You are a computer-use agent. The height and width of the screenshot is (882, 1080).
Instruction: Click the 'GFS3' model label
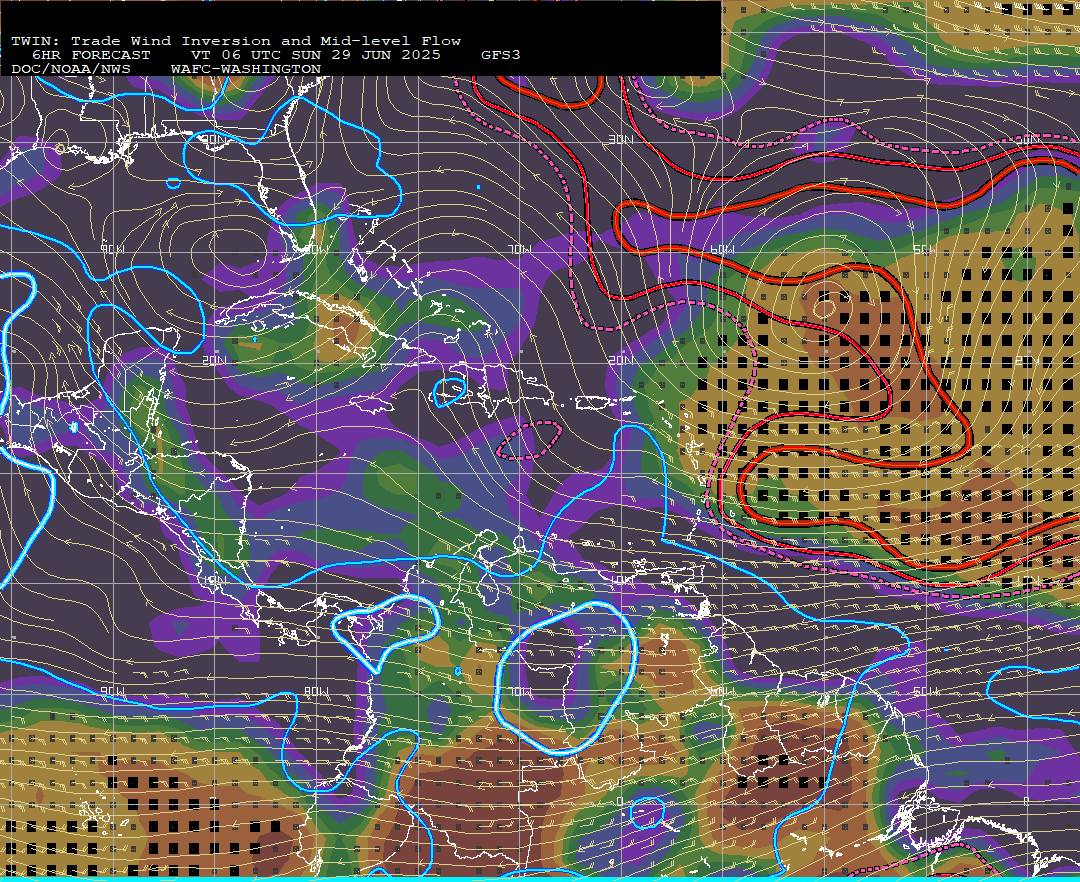pyautogui.click(x=501, y=55)
